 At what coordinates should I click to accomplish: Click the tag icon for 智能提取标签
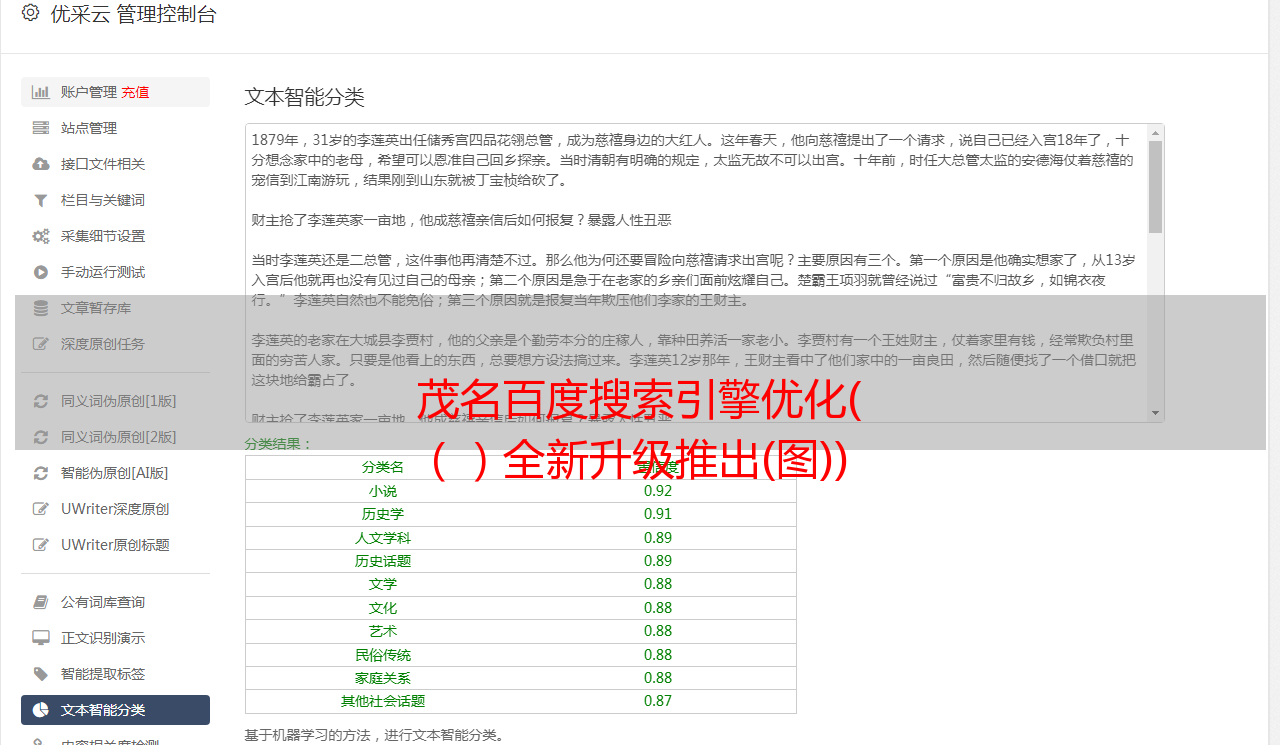tap(41, 674)
